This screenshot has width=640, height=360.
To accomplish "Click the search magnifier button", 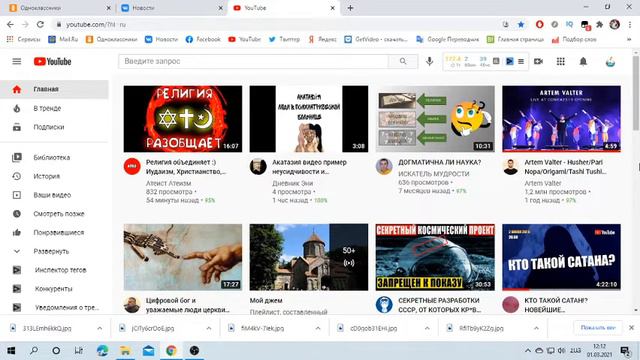I will point(403,61).
